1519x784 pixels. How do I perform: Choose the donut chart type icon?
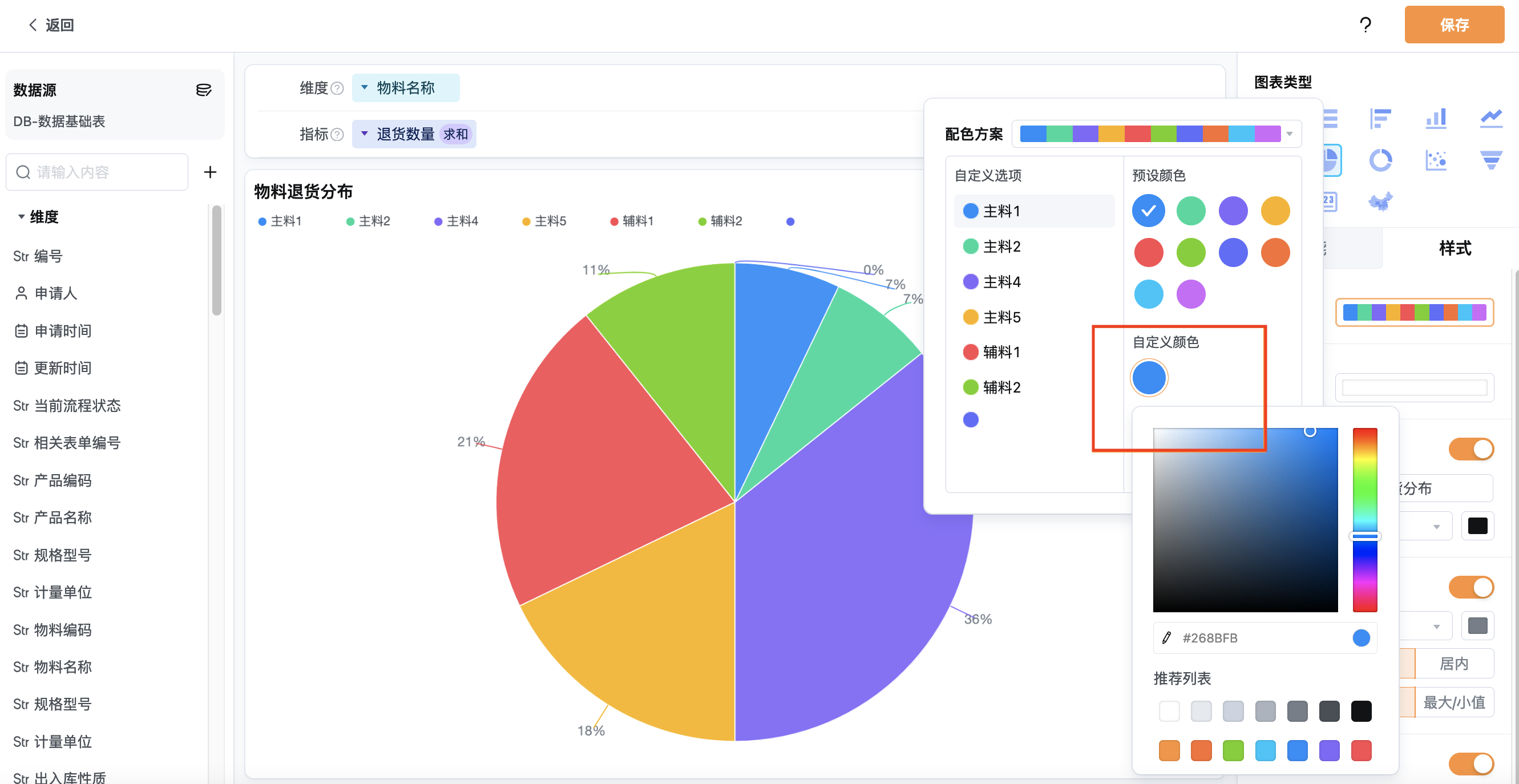[x=1380, y=160]
